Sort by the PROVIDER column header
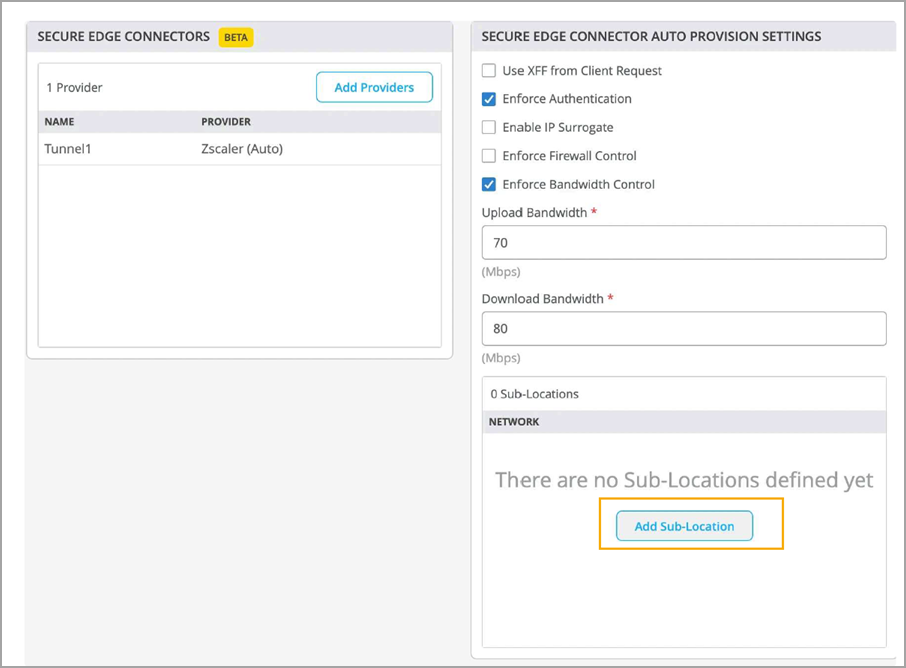 click(226, 122)
